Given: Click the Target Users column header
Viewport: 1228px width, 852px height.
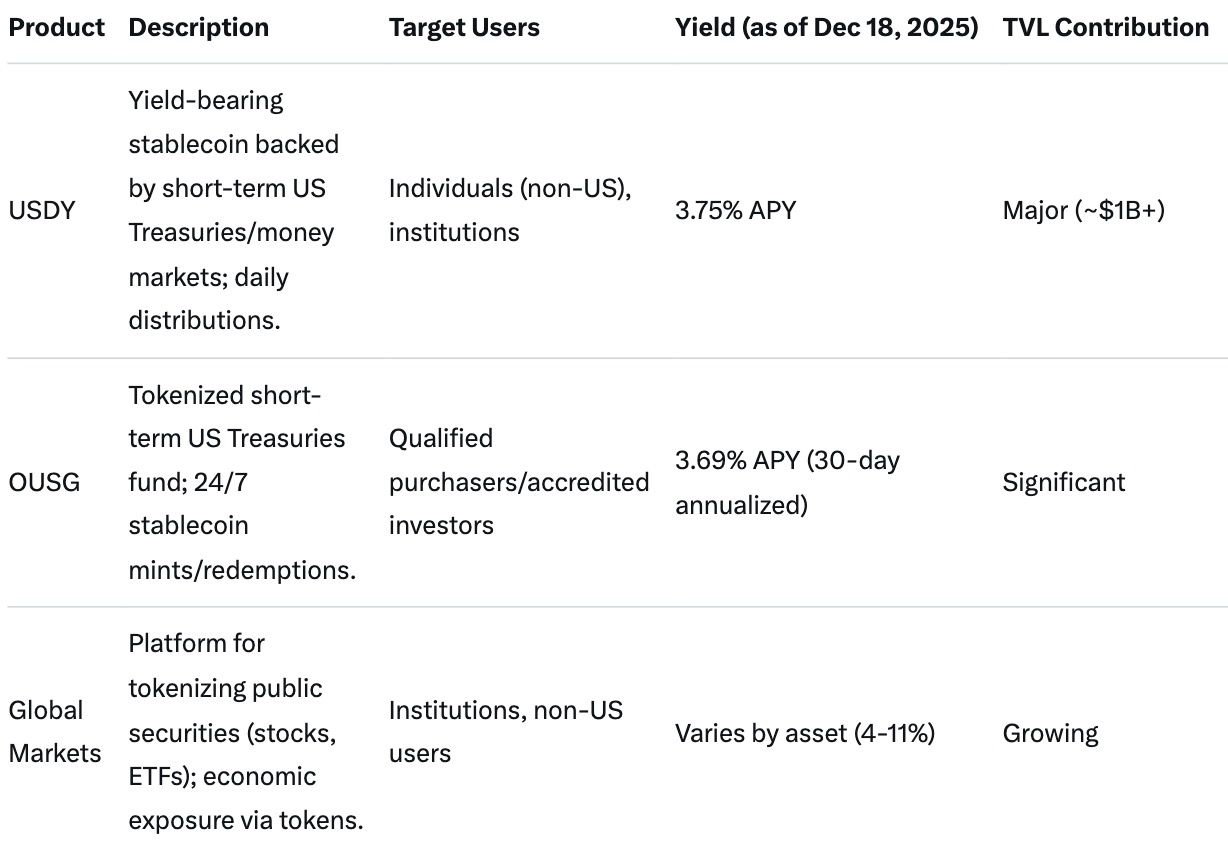Looking at the screenshot, I should (464, 28).
